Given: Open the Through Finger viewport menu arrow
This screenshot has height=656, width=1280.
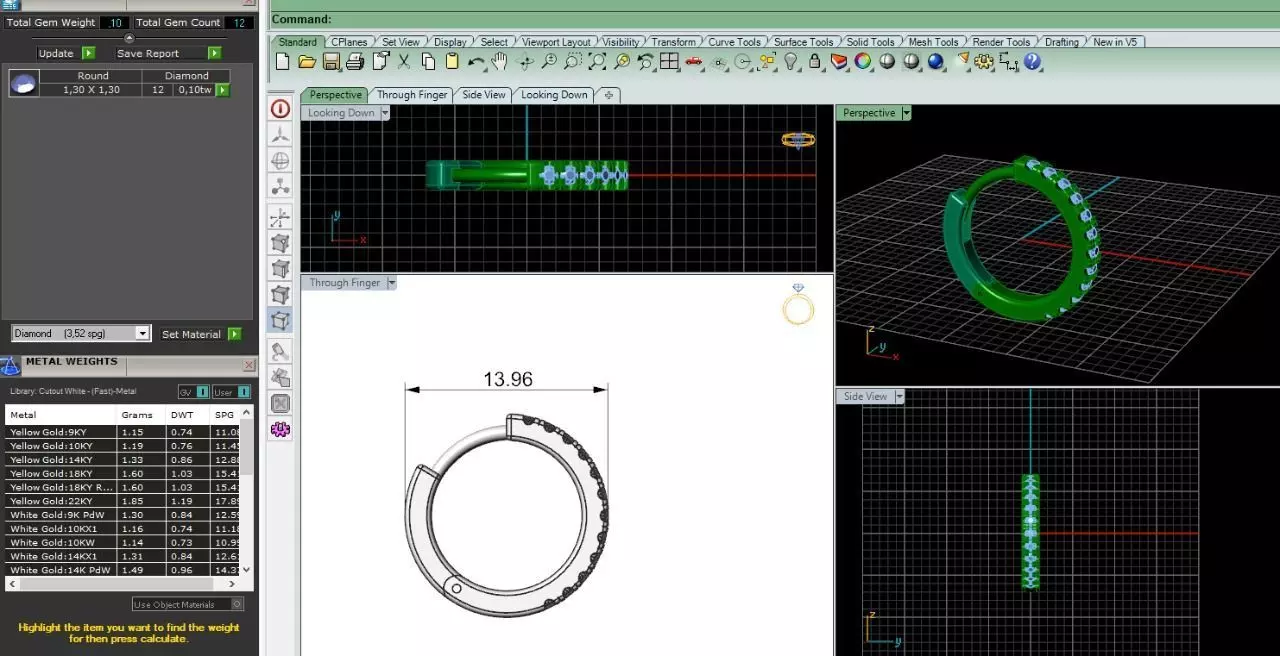Looking at the screenshot, I should pos(392,283).
